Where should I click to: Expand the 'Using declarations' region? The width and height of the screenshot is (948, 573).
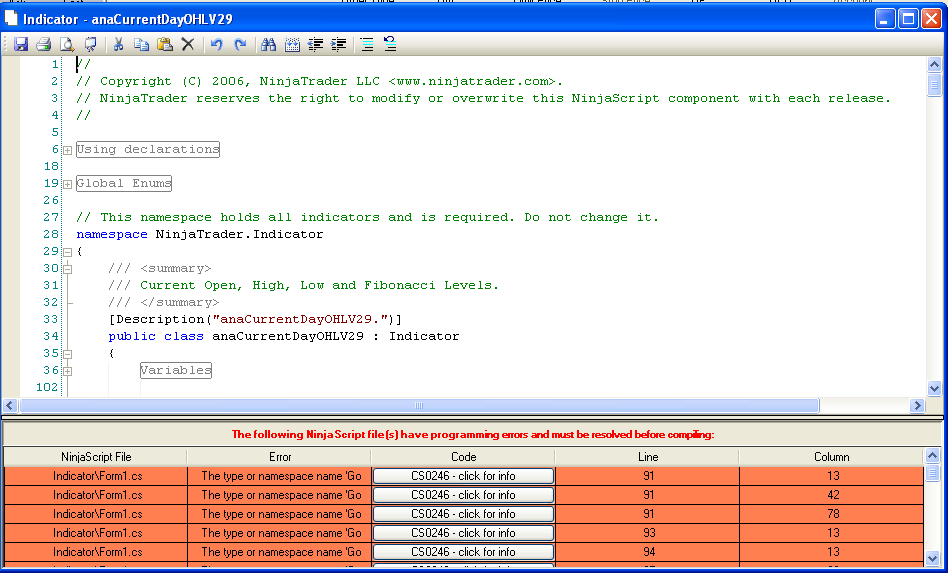[68, 150]
